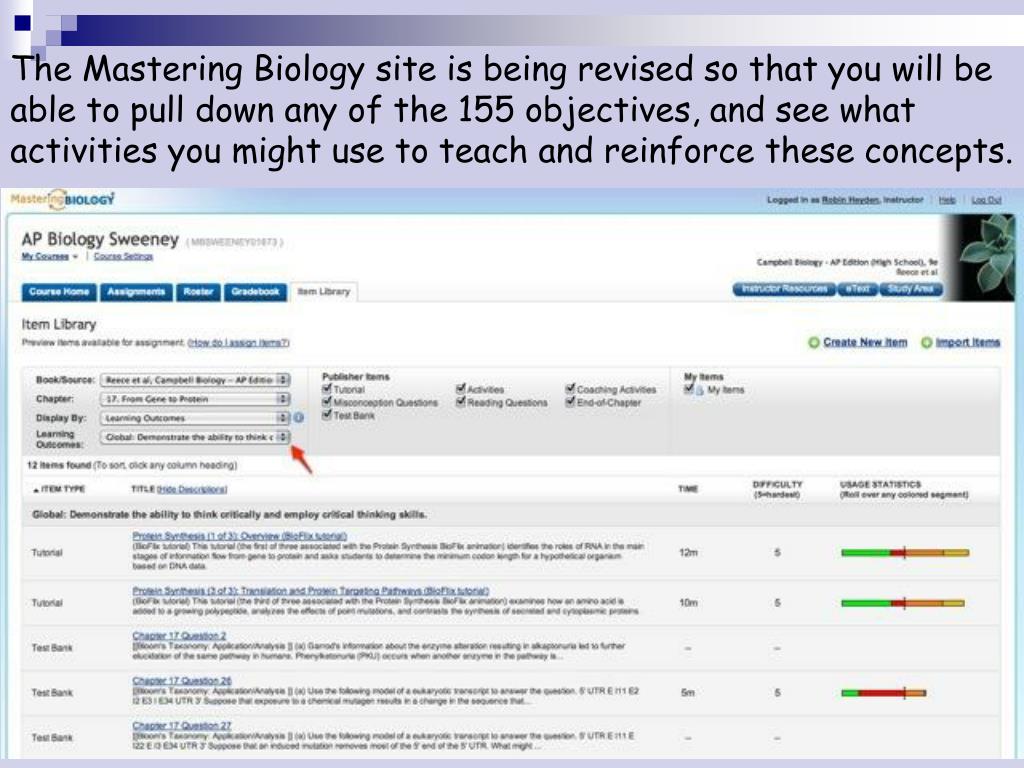Open Chapter 17 Question 2

click(179, 635)
